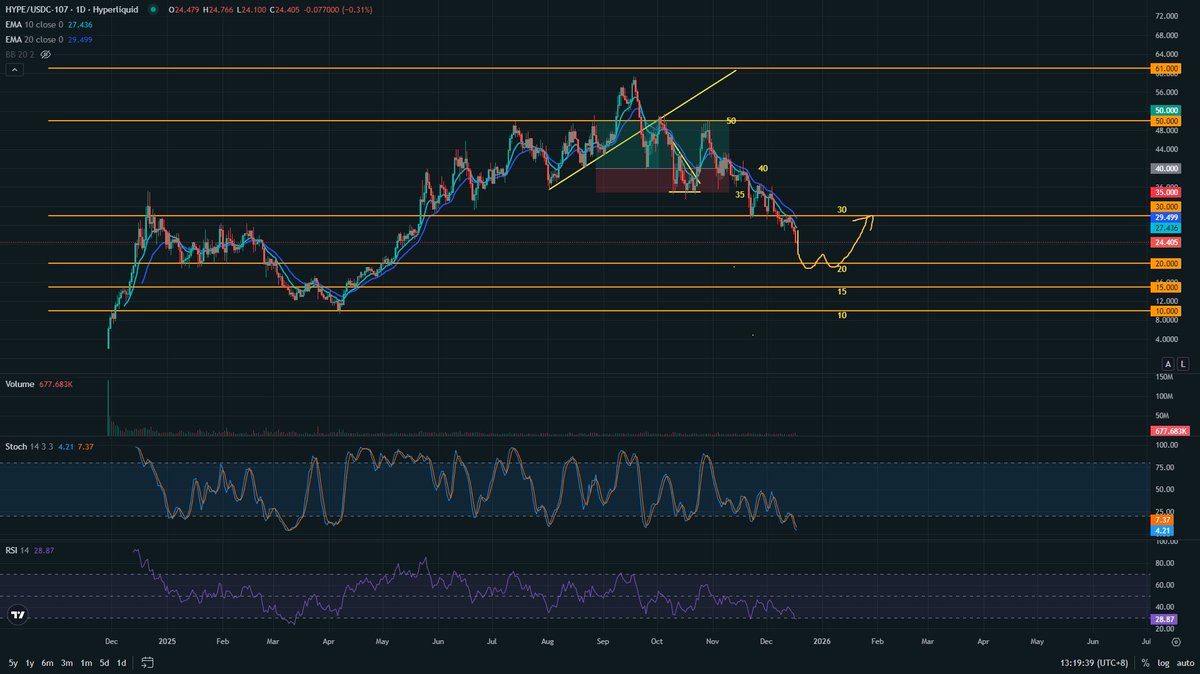This screenshot has width=1200, height=674.
Task: Select the Stoch 14 3 3 legend
Action: [x=28, y=448]
